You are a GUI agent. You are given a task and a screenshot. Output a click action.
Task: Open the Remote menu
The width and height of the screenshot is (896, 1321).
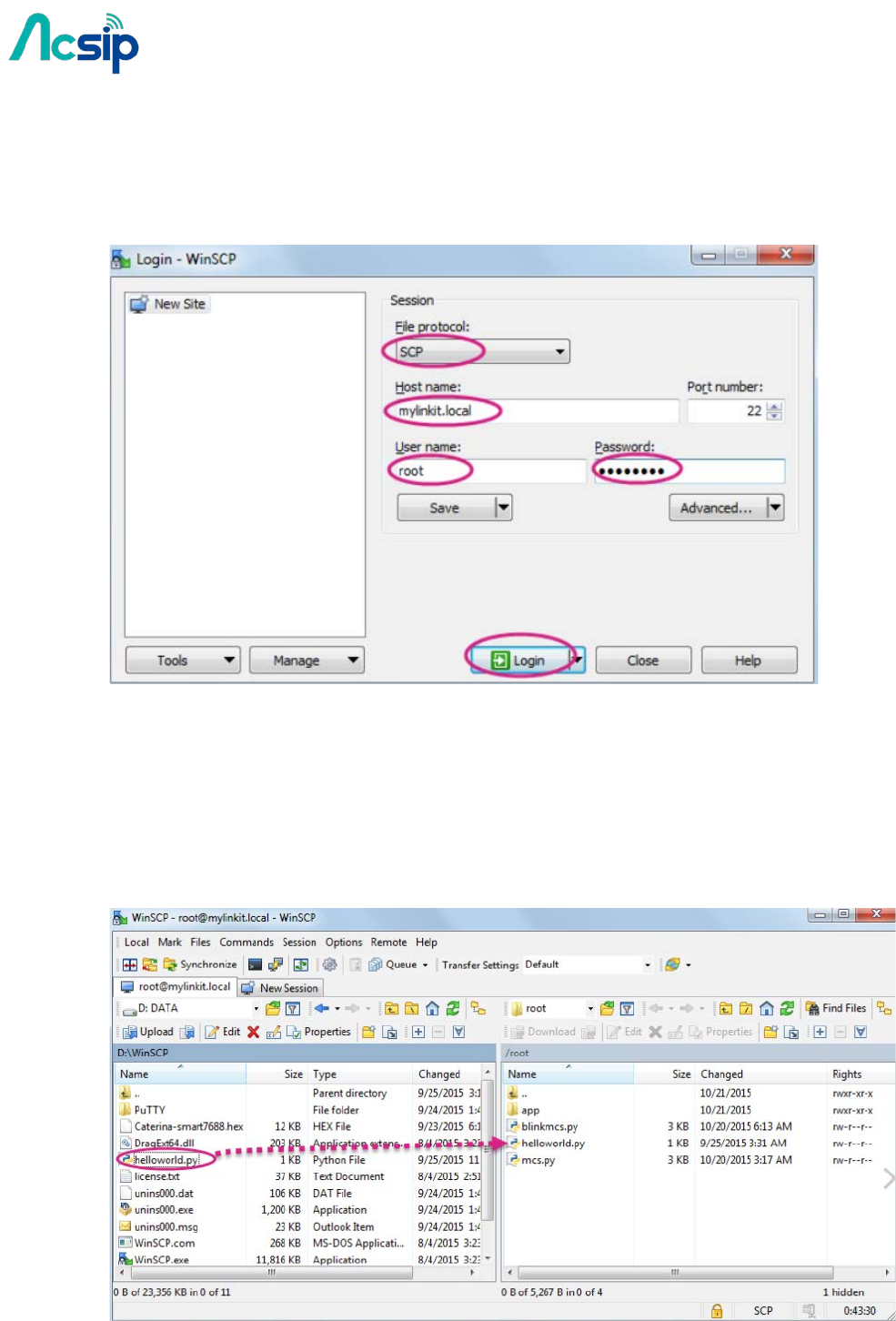(388, 943)
